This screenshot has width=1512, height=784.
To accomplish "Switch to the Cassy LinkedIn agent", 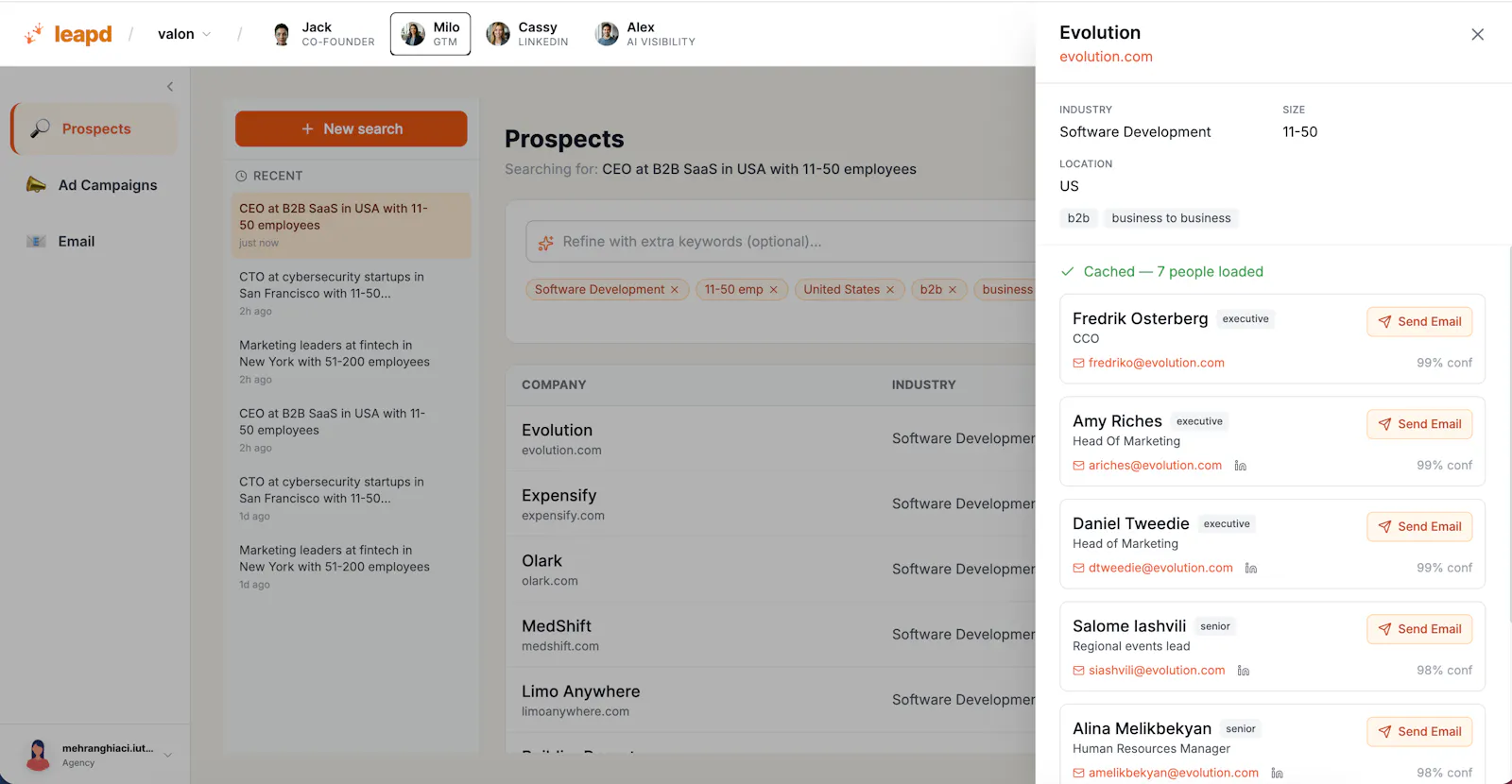I will [x=527, y=34].
